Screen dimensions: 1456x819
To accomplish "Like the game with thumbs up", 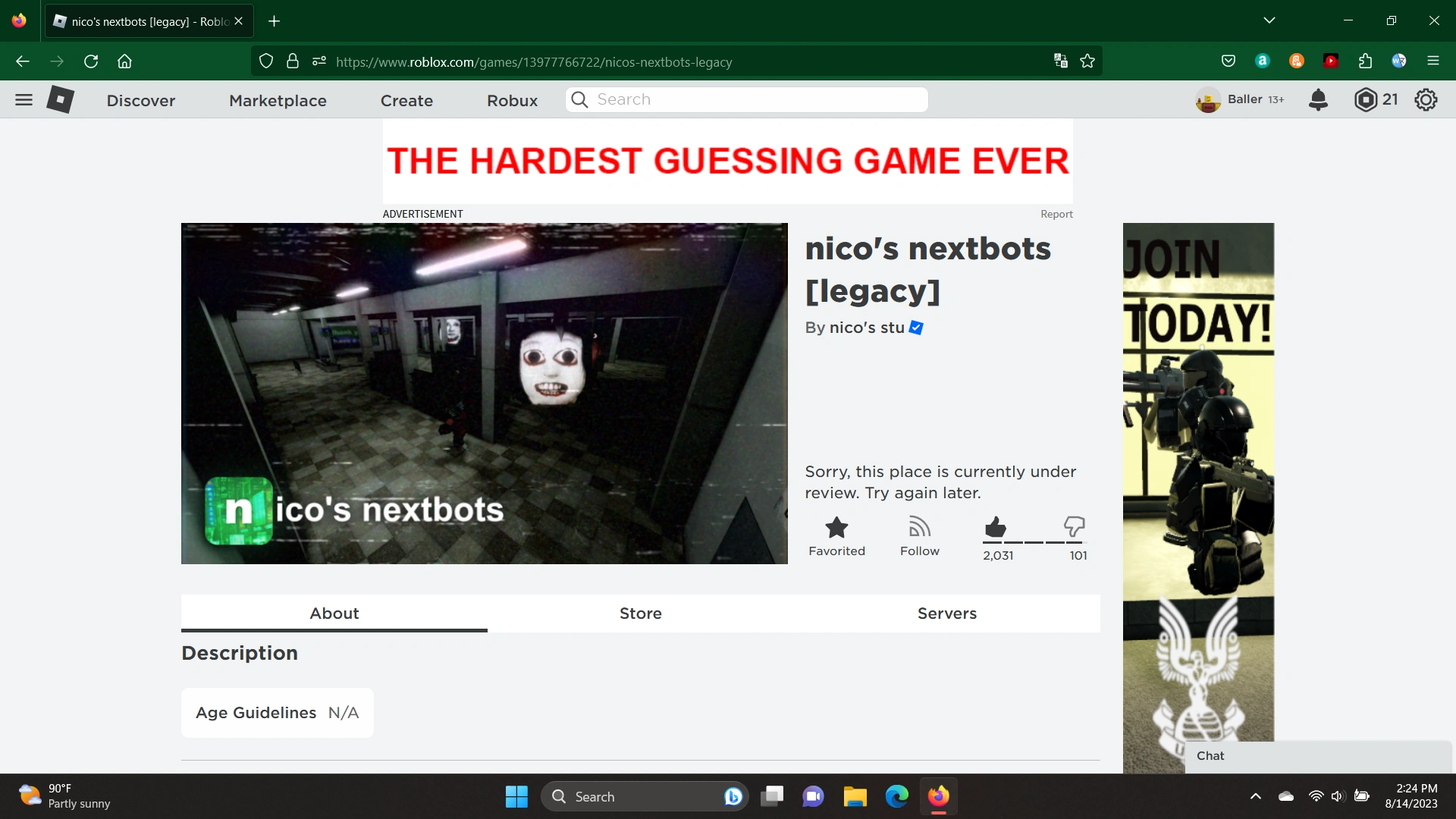I will (995, 527).
